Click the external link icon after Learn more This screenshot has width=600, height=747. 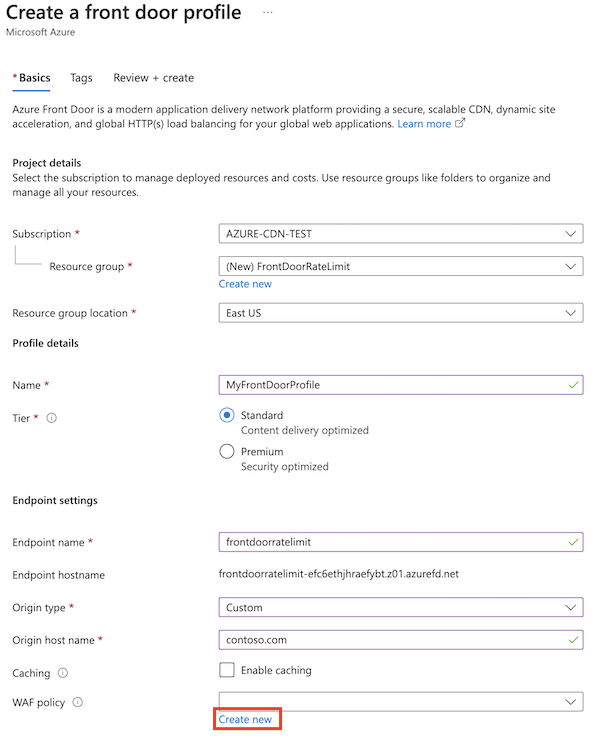point(460,124)
